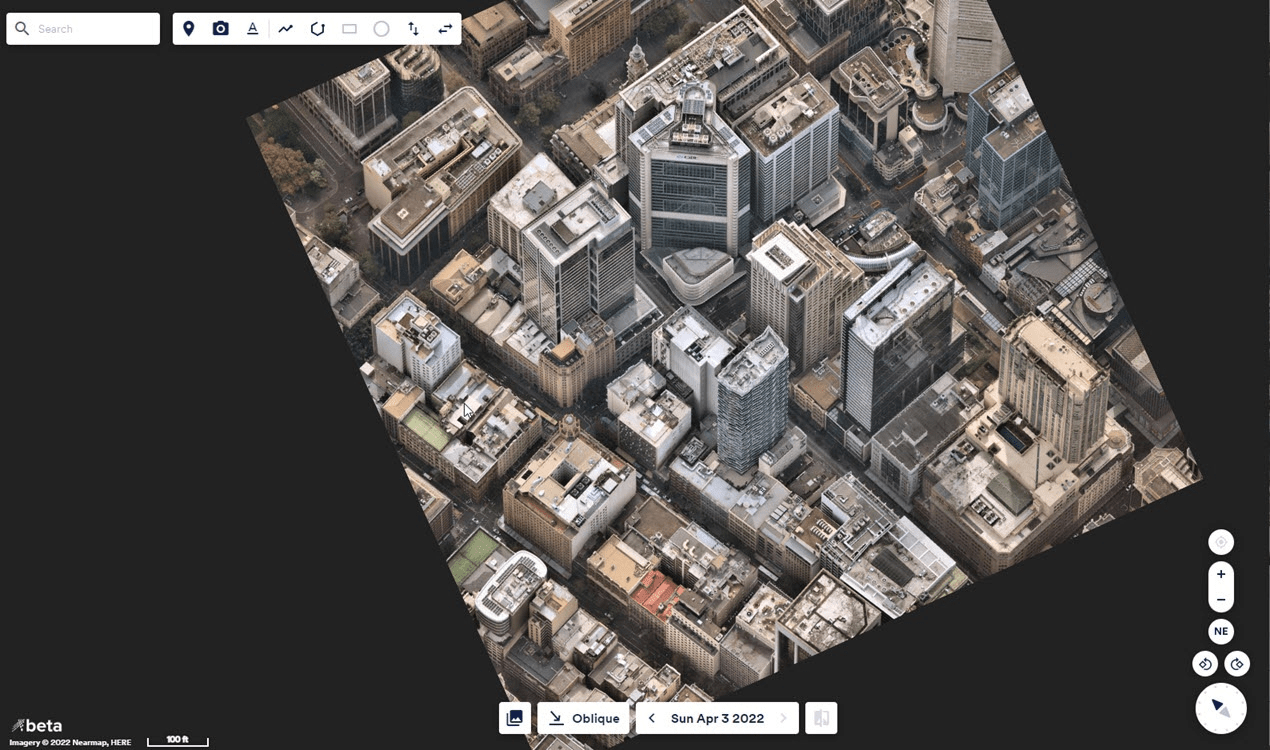Image resolution: width=1270 pixels, height=750 pixels.
Task: Rotate the view clockwise
Action: tap(1237, 664)
